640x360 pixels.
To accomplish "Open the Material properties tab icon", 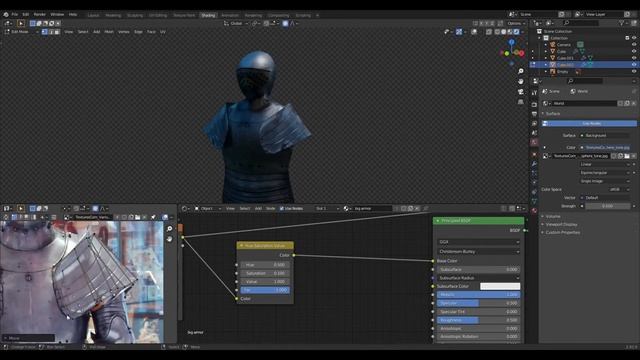I will pyautogui.click(x=534, y=211).
